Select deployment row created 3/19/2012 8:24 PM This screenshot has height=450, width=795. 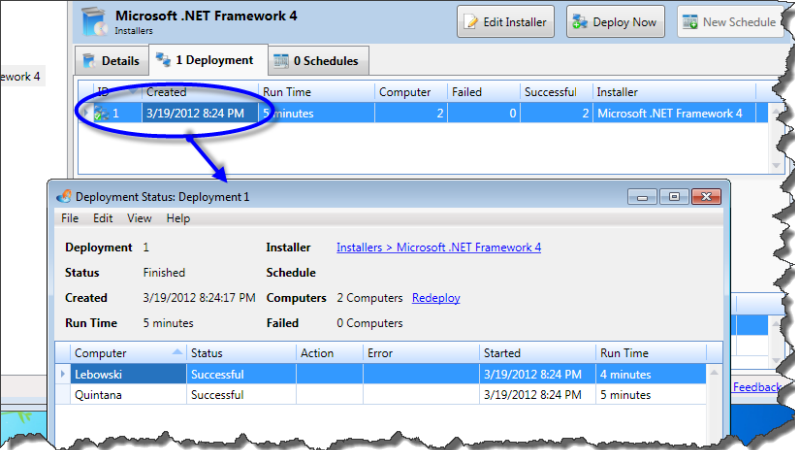pyautogui.click(x=424, y=112)
